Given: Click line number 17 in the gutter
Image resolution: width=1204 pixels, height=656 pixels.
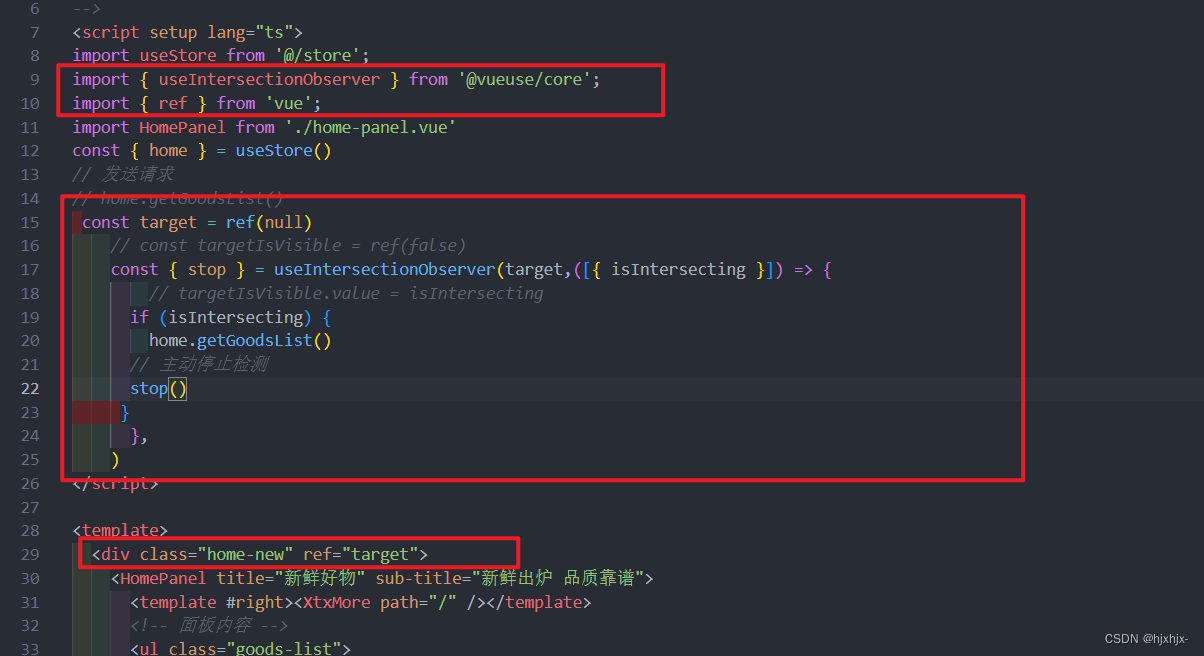Looking at the screenshot, I should (x=30, y=270).
